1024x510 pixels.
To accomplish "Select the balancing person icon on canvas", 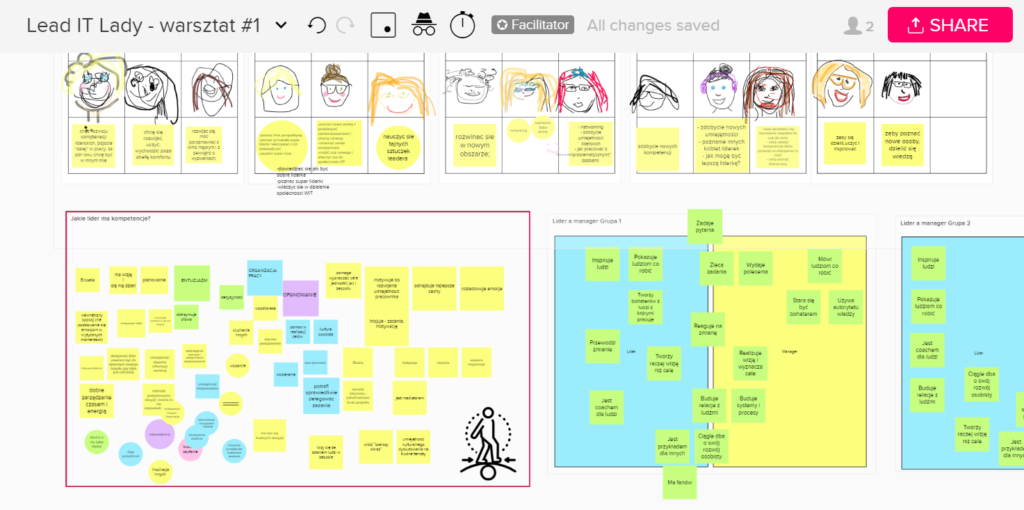I will 488,440.
